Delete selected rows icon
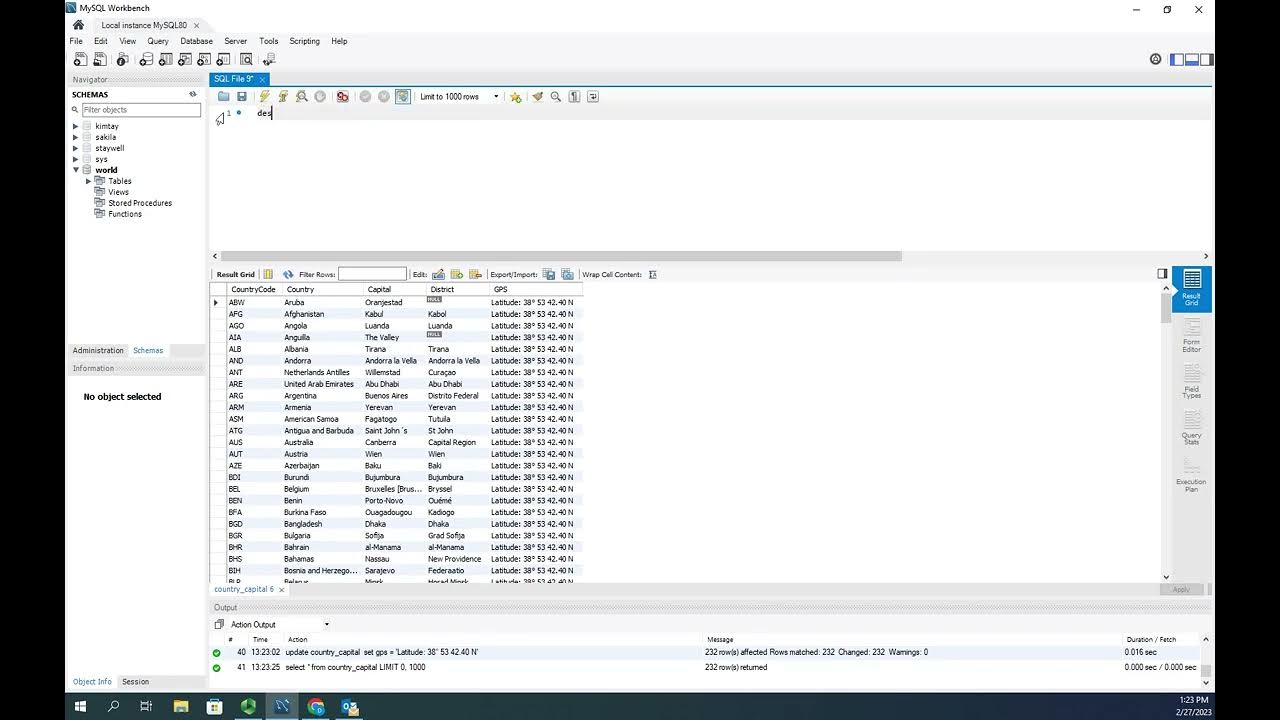The image size is (1280, 720). [475, 274]
